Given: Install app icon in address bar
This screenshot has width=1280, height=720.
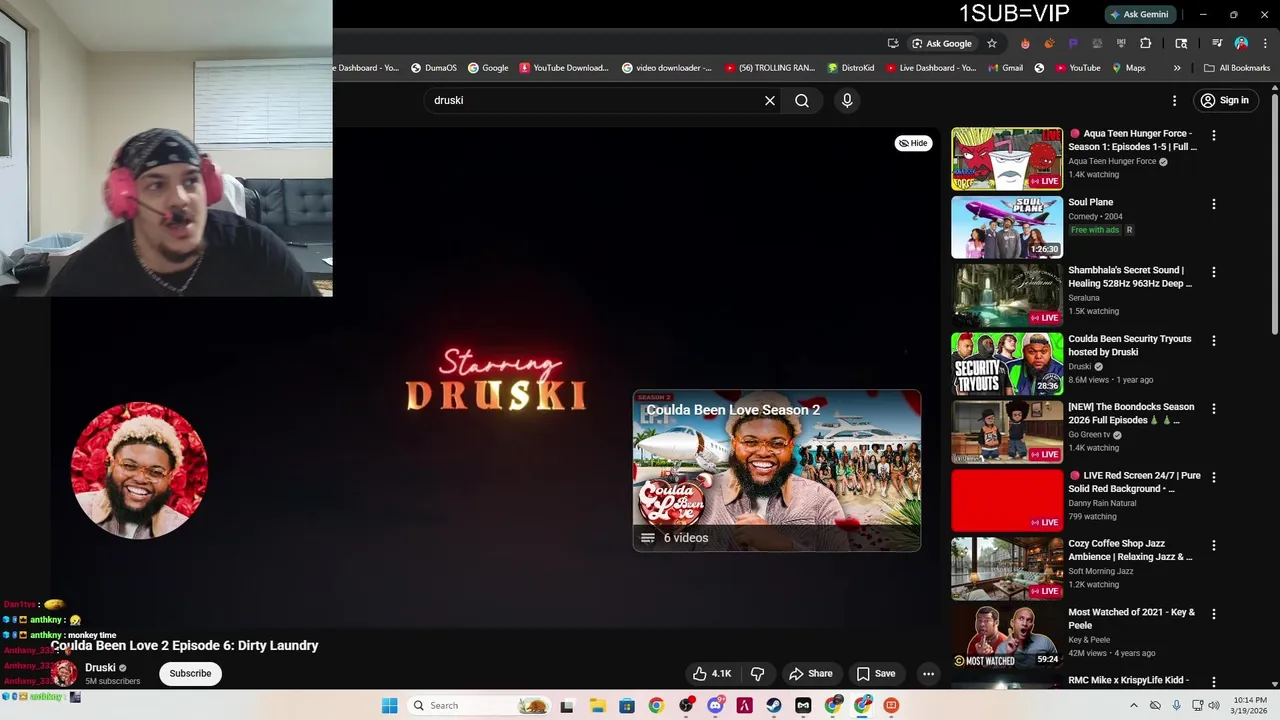Looking at the screenshot, I should pos(893,43).
